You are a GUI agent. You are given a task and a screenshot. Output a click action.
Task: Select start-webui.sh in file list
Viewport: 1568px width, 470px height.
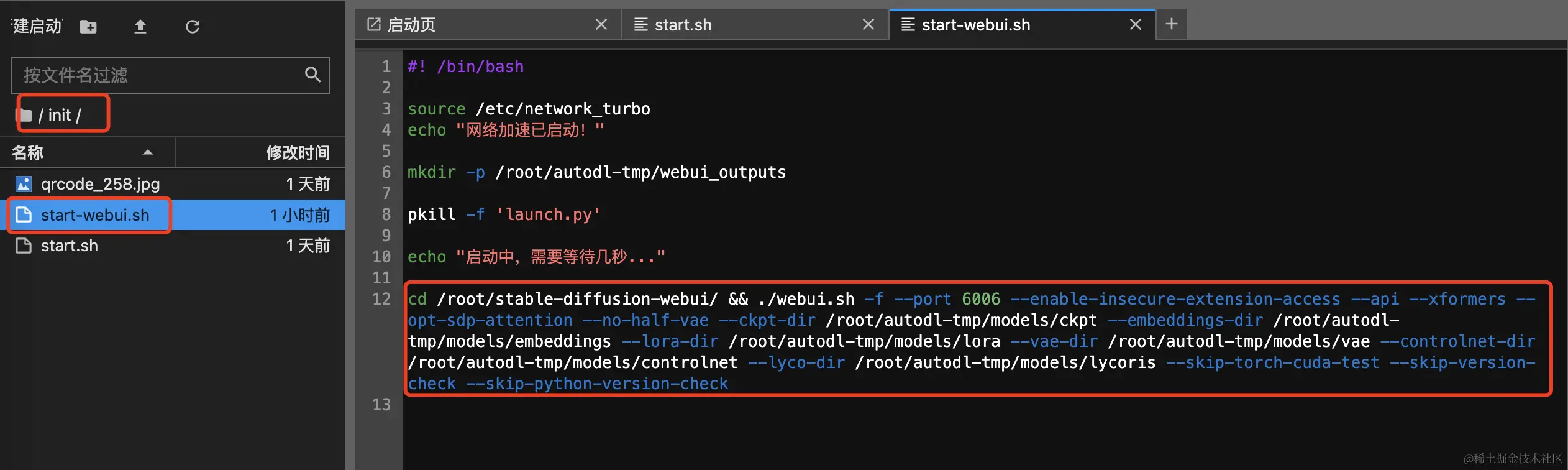(x=173, y=215)
